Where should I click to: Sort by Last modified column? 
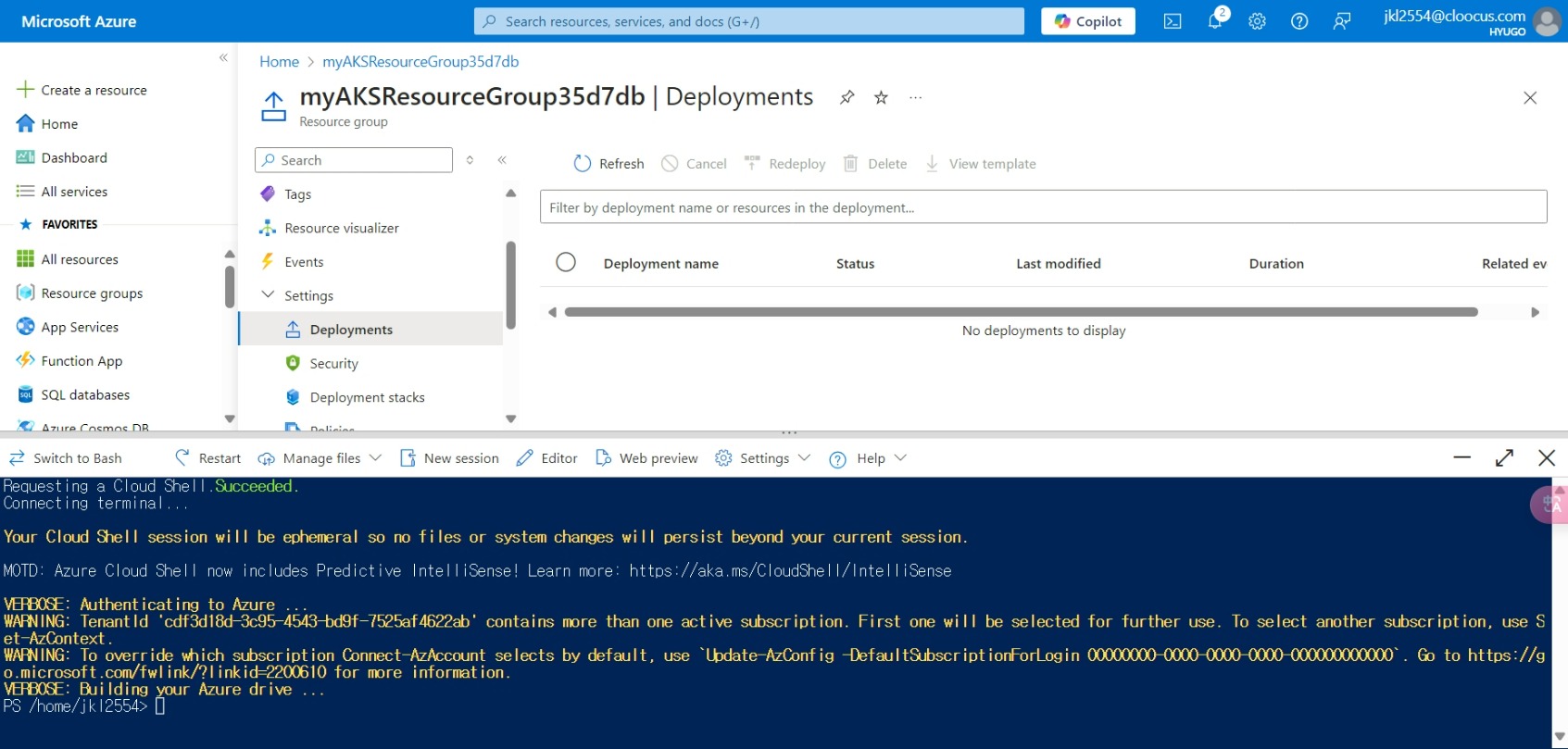tap(1059, 264)
